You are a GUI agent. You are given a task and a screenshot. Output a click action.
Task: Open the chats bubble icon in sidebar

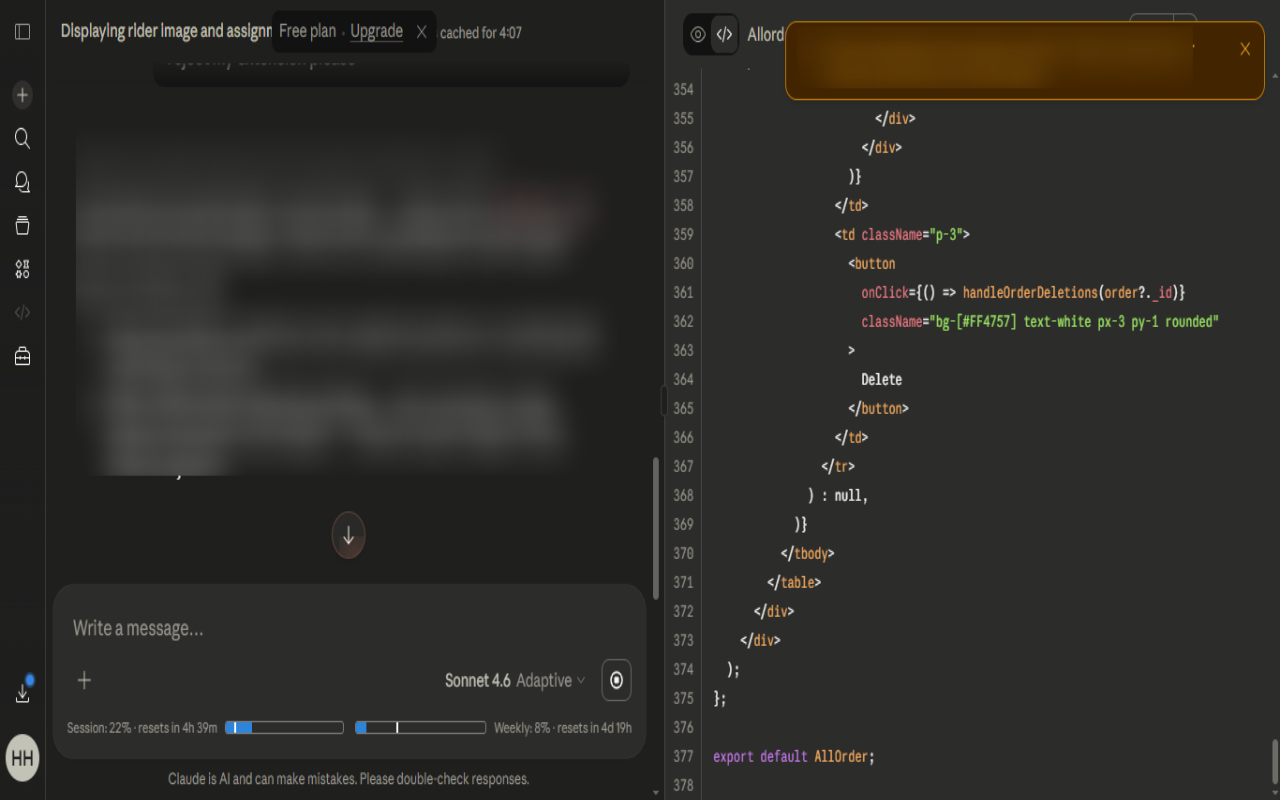pyautogui.click(x=22, y=182)
